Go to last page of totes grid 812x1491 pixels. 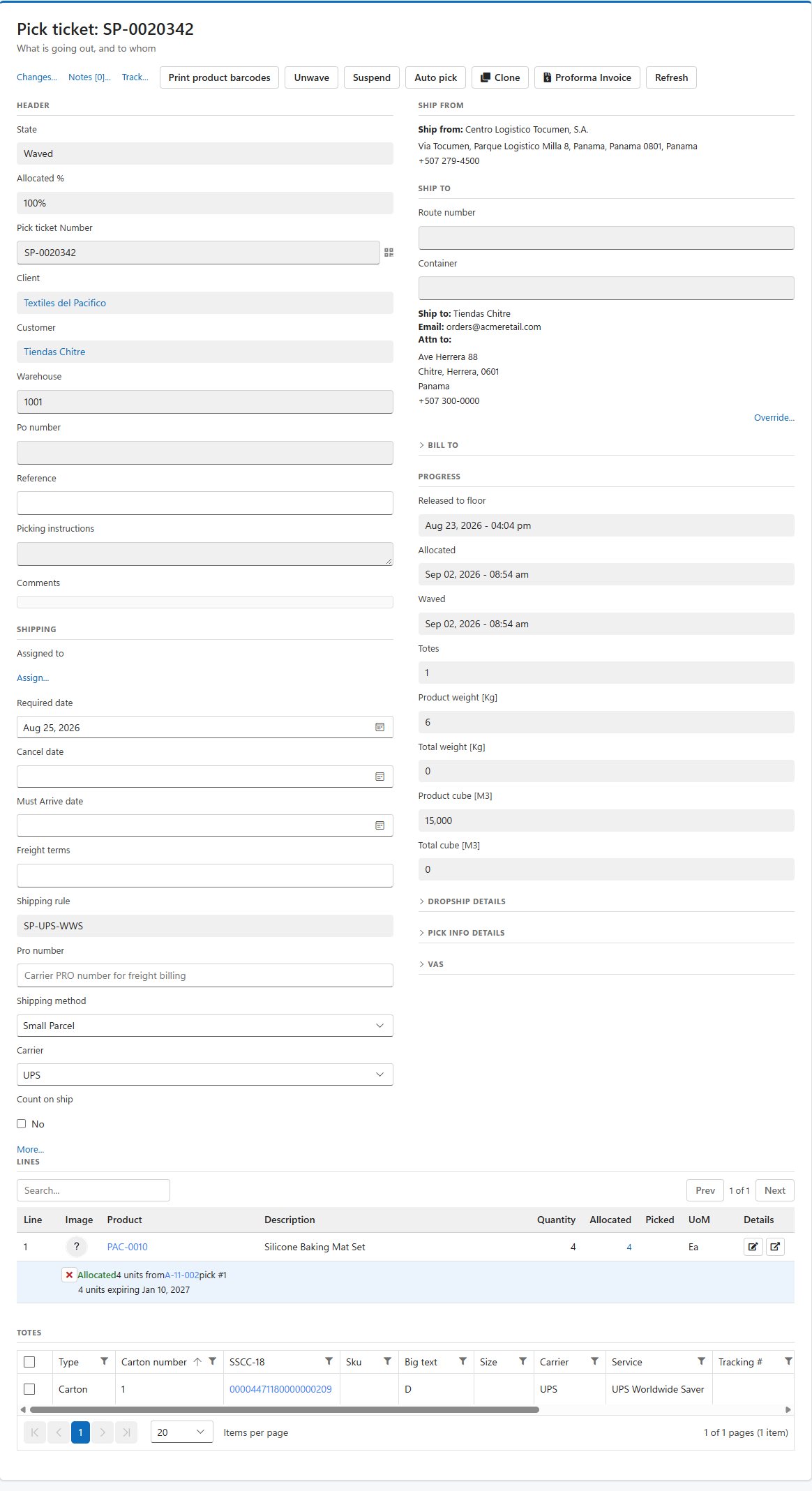126,1432
